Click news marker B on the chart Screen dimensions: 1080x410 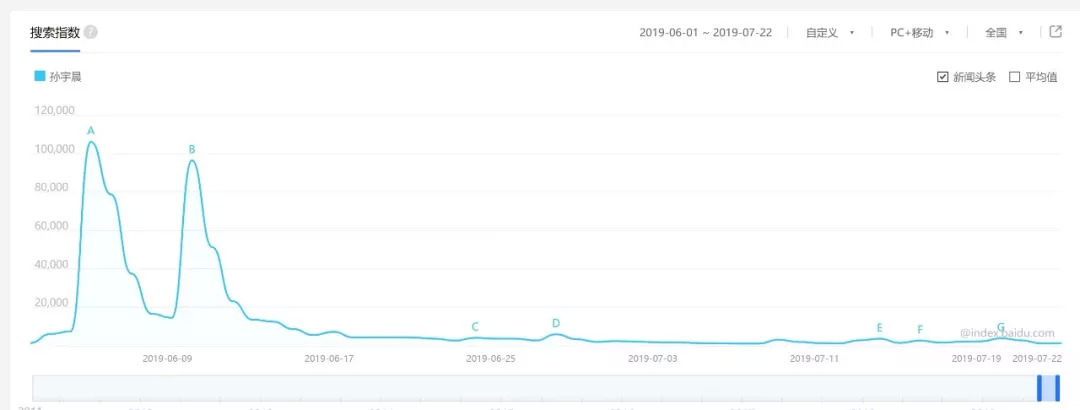pyautogui.click(x=192, y=150)
